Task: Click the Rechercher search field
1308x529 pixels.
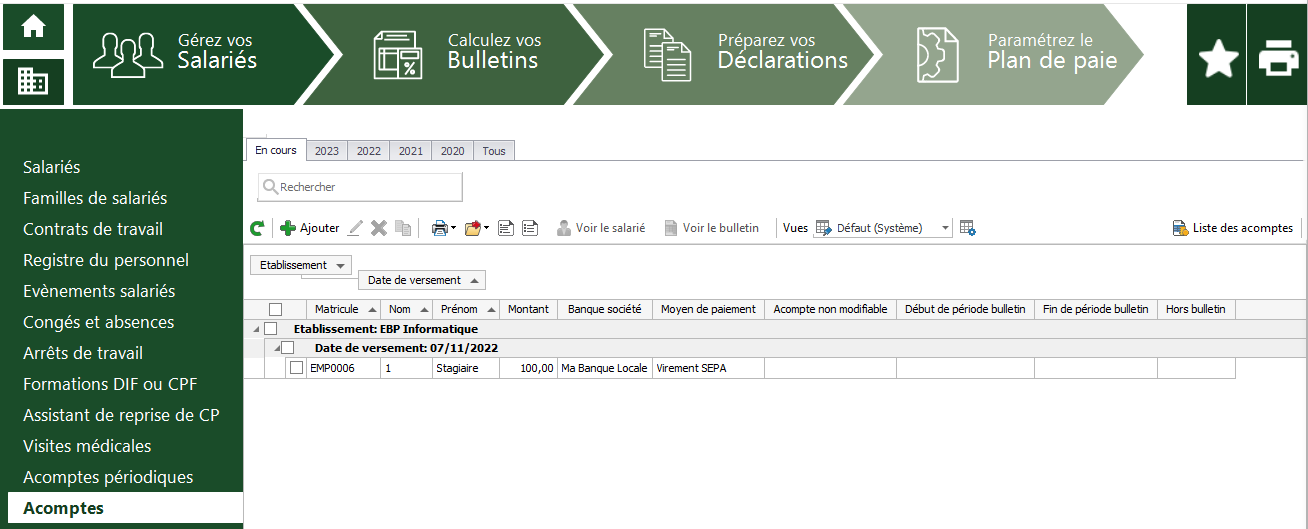Action: pos(361,187)
